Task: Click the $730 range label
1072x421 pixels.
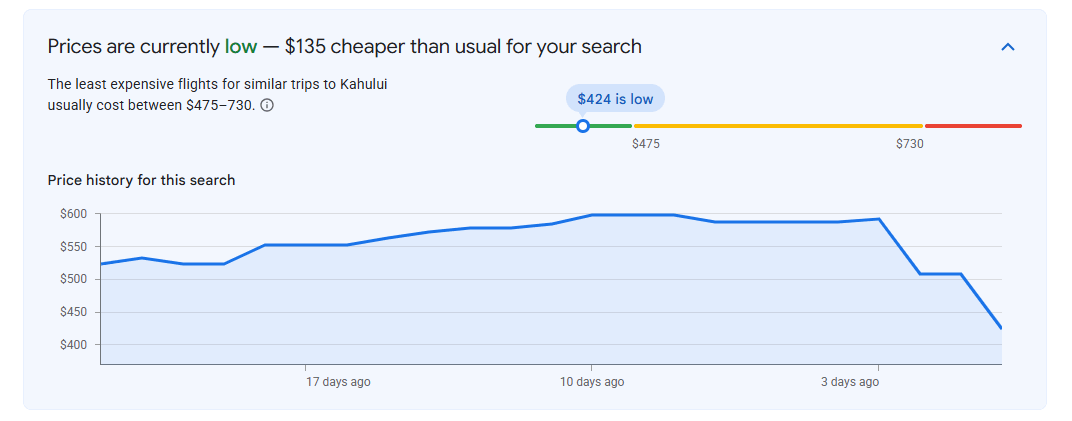Action: [x=909, y=144]
